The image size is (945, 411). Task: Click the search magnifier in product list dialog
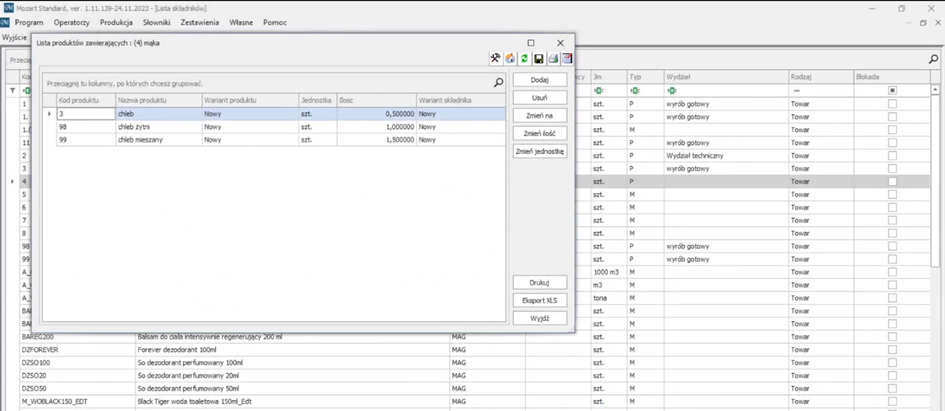tap(498, 83)
